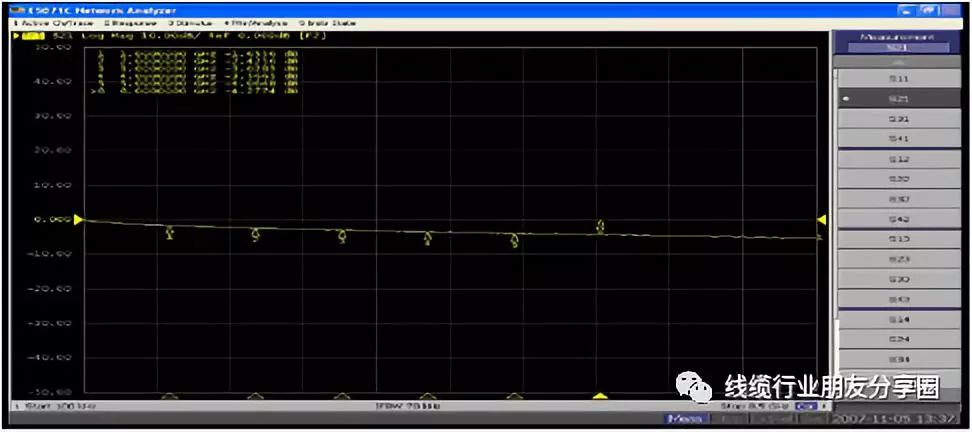Click the Measurement S21 softkey menu title
Image resolution: width=972 pixels, height=432 pixels.
[x=897, y=42]
